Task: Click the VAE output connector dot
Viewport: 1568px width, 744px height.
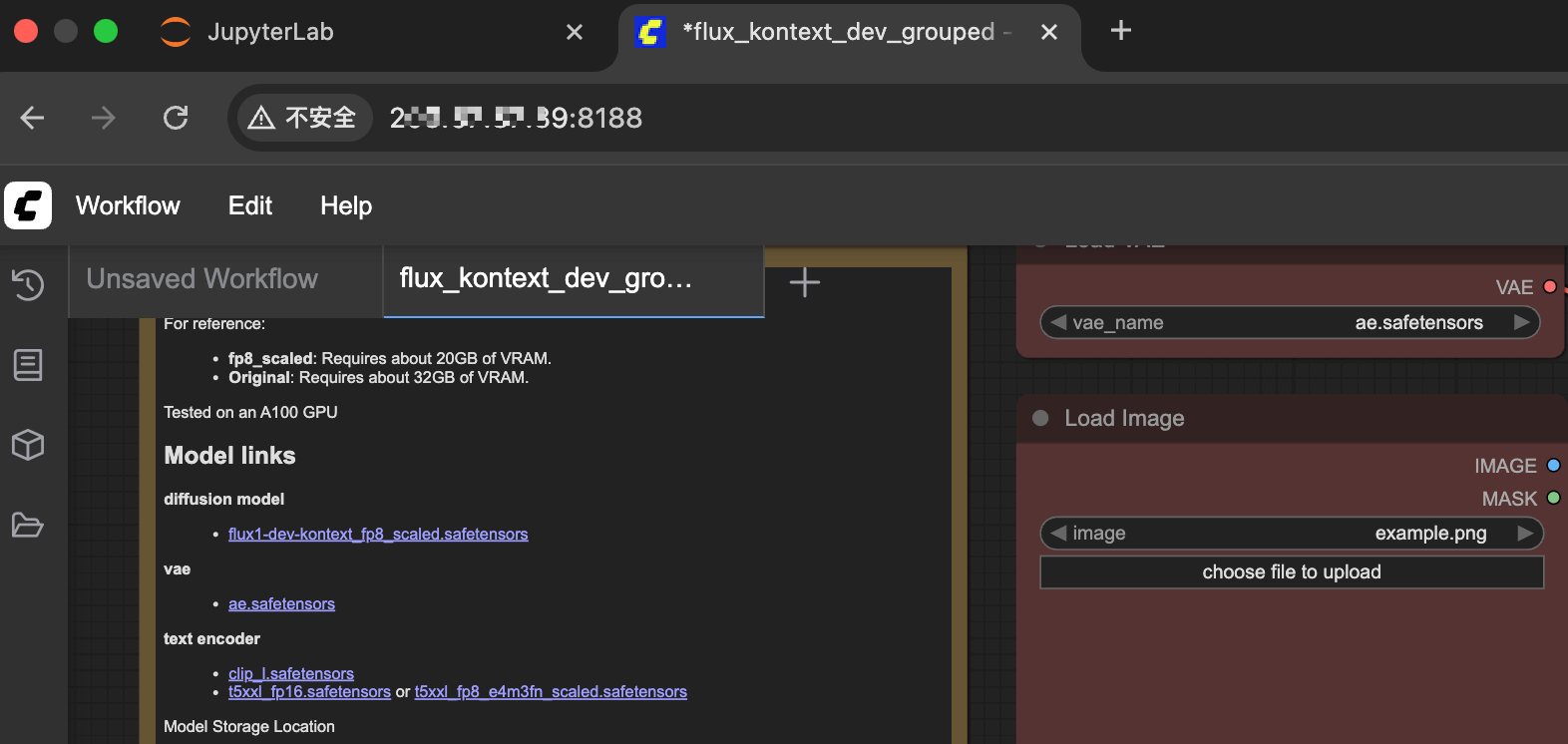Action: pyautogui.click(x=1550, y=287)
